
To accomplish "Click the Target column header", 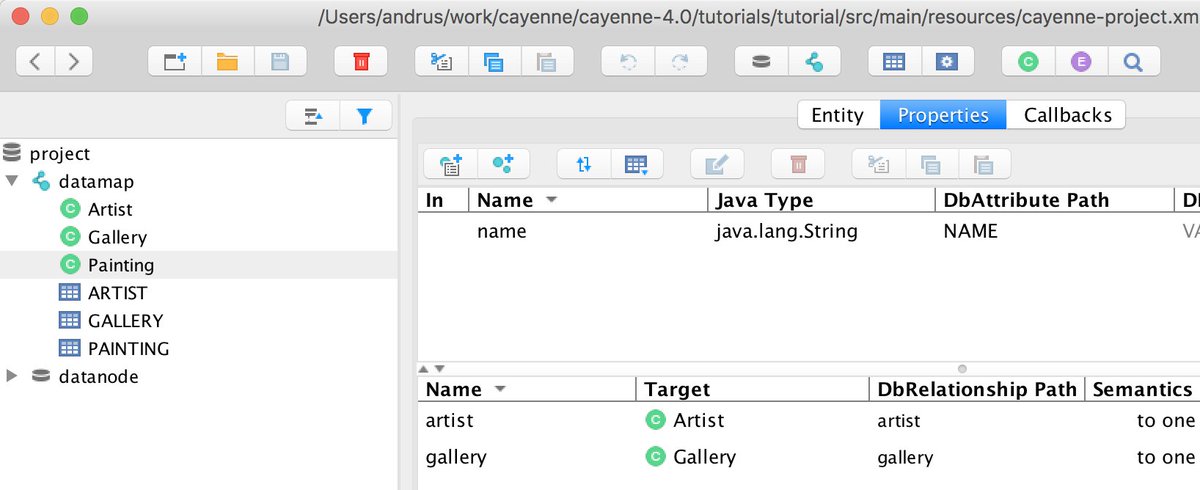I will pyautogui.click(x=751, y=389).
